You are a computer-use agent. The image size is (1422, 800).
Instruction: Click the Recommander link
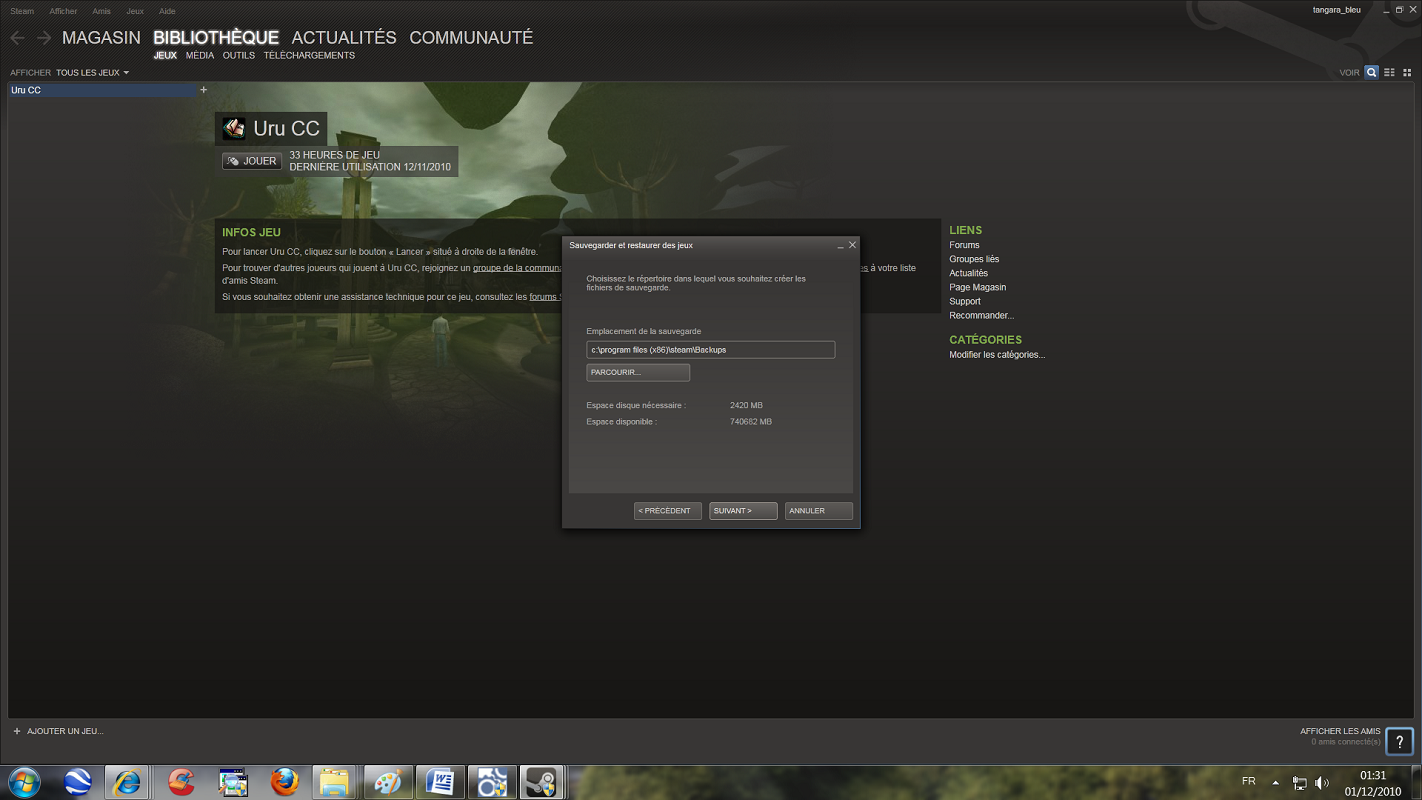(x=981, y=315)
